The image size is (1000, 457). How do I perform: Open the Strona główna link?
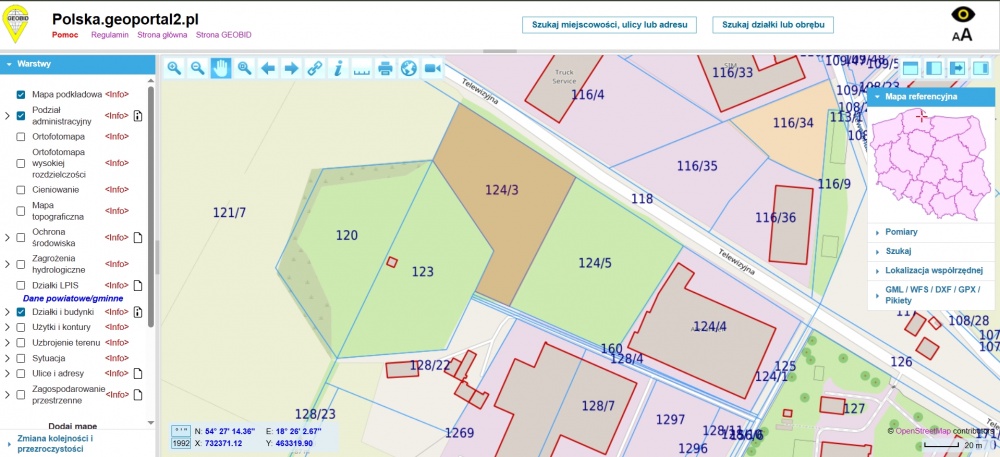pyautogui.click(x=162, y=35)
